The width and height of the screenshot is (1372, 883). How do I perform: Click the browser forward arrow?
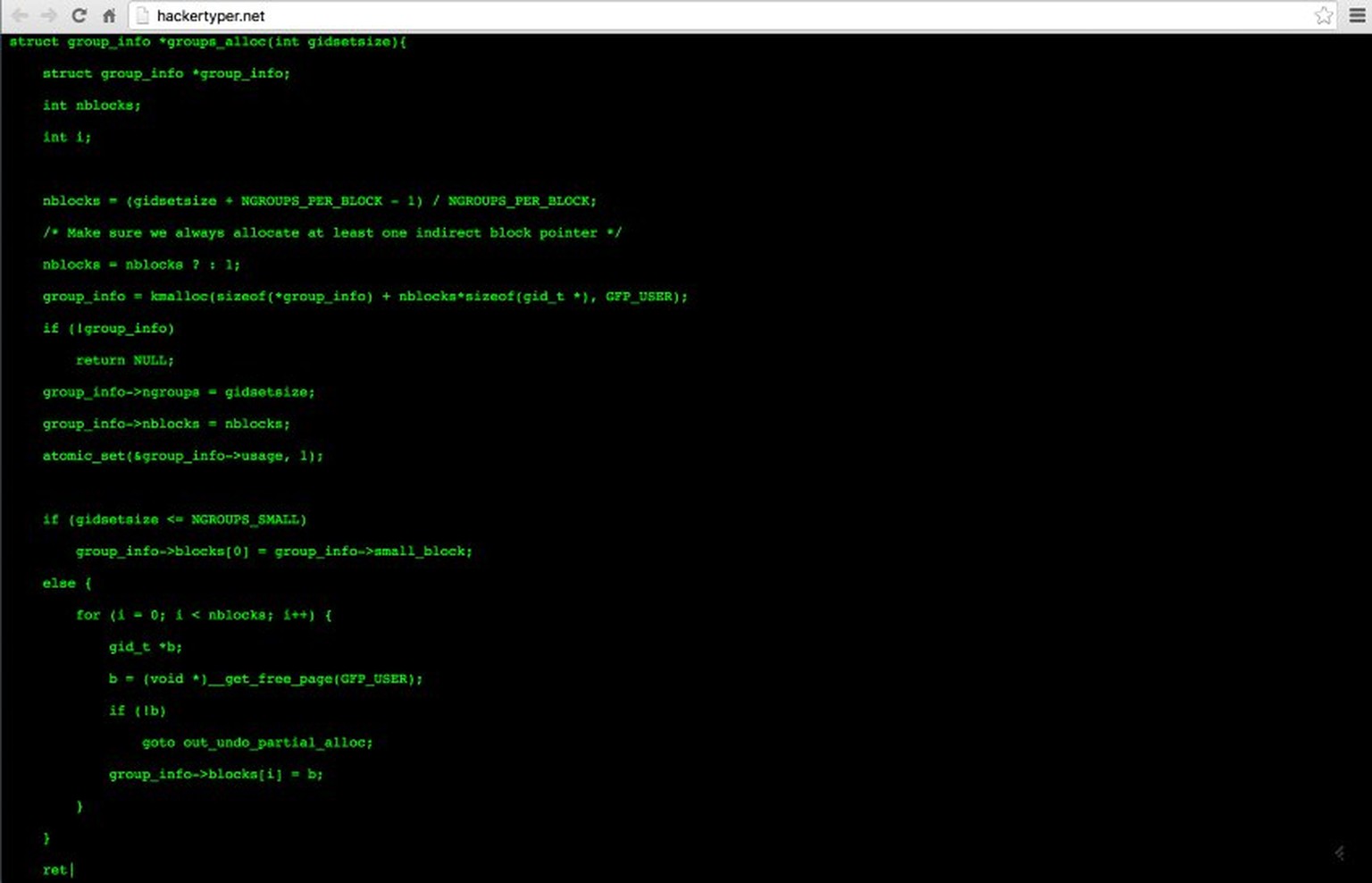(49, 15)
